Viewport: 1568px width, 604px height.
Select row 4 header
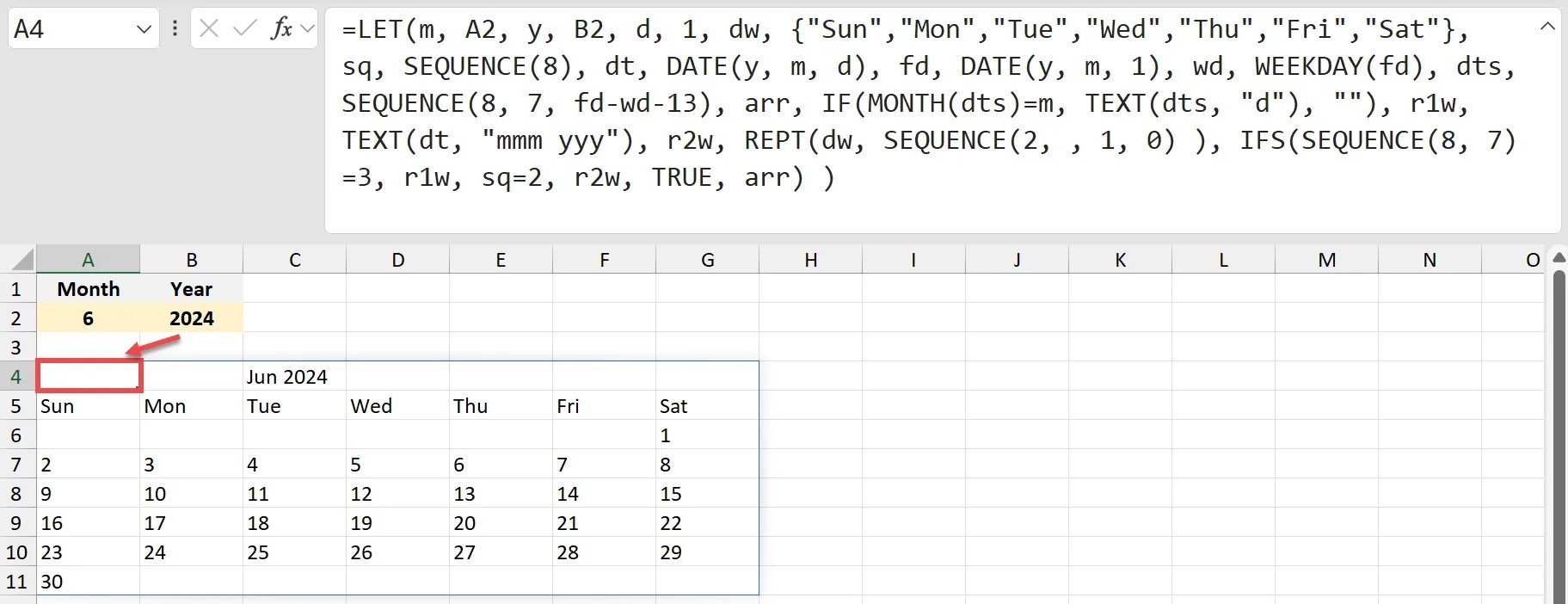[x=17, y=377]
